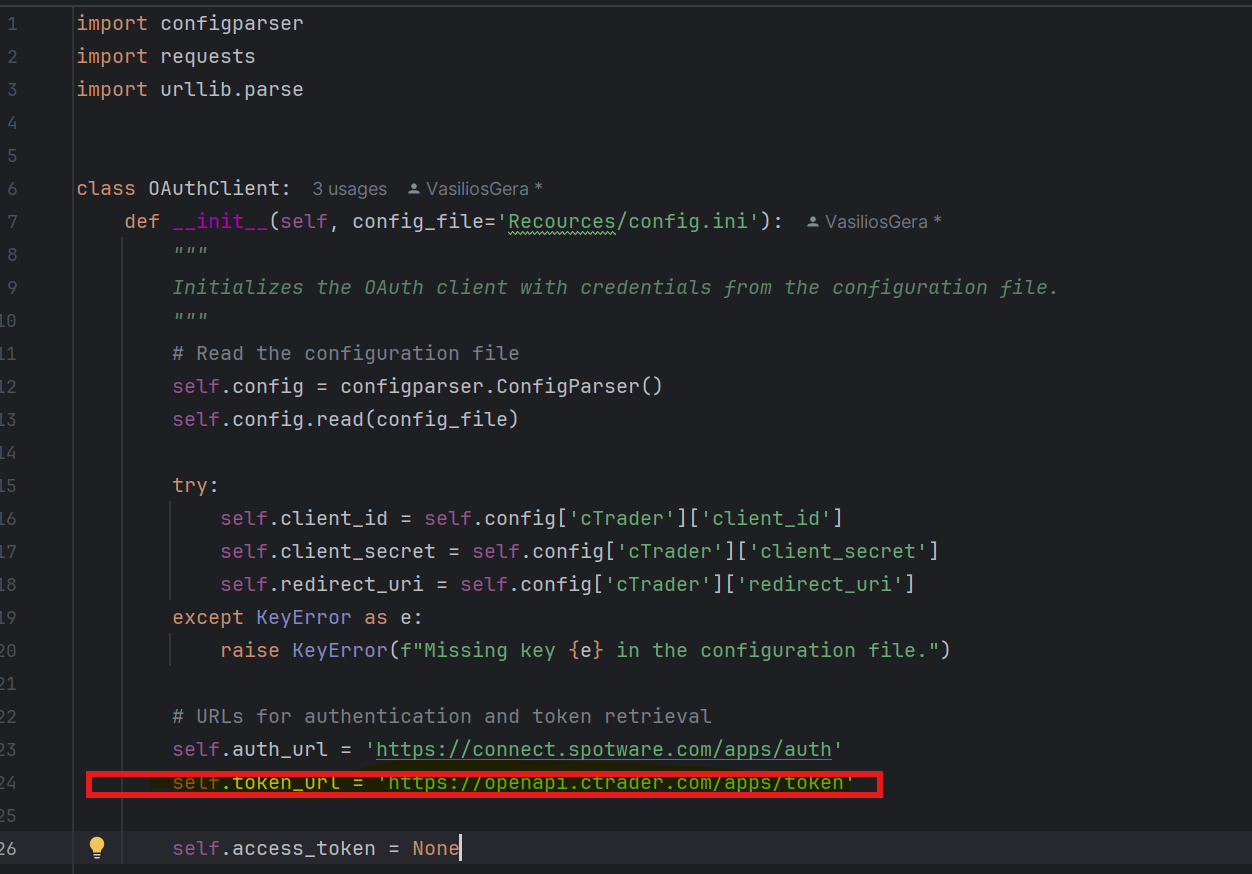Click gutter line number 15 beside try
Screen dimensions: 1252x874
click(9, 485)
